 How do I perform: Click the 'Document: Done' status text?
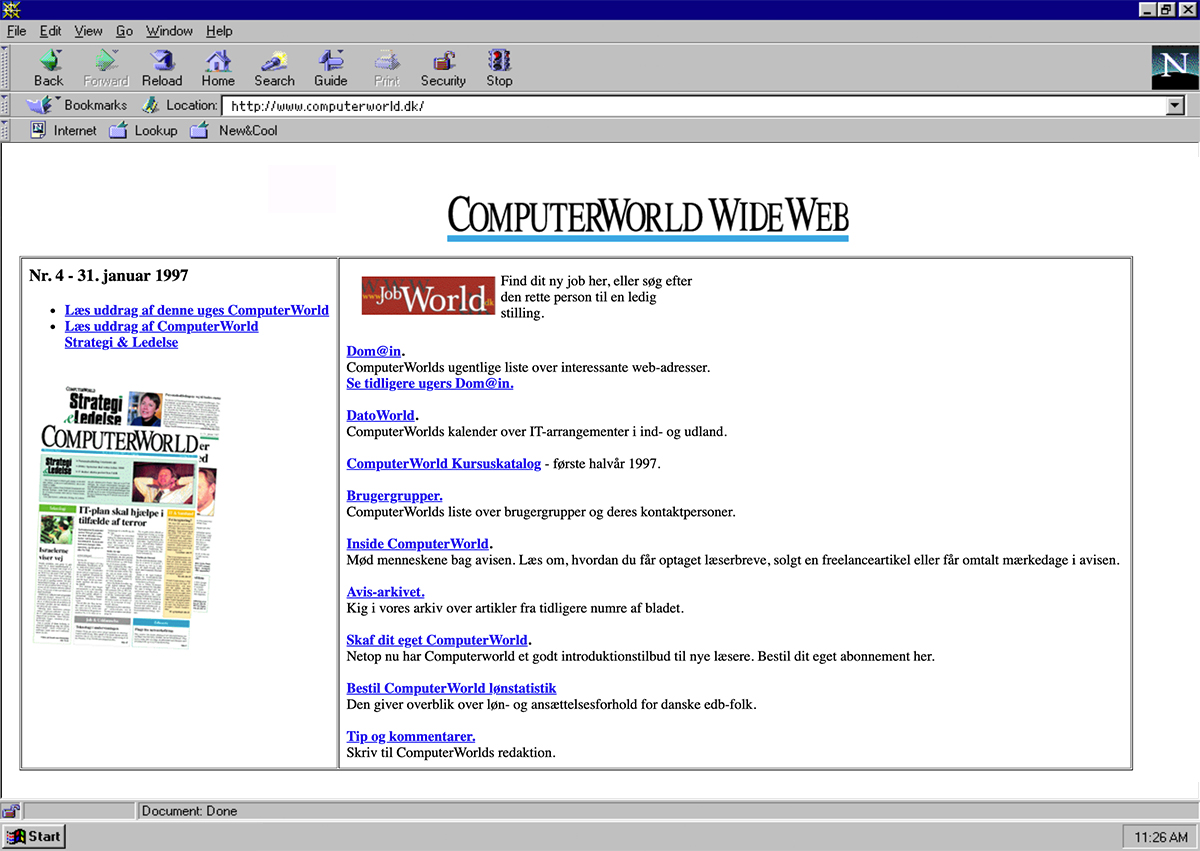tap(189, 811)
